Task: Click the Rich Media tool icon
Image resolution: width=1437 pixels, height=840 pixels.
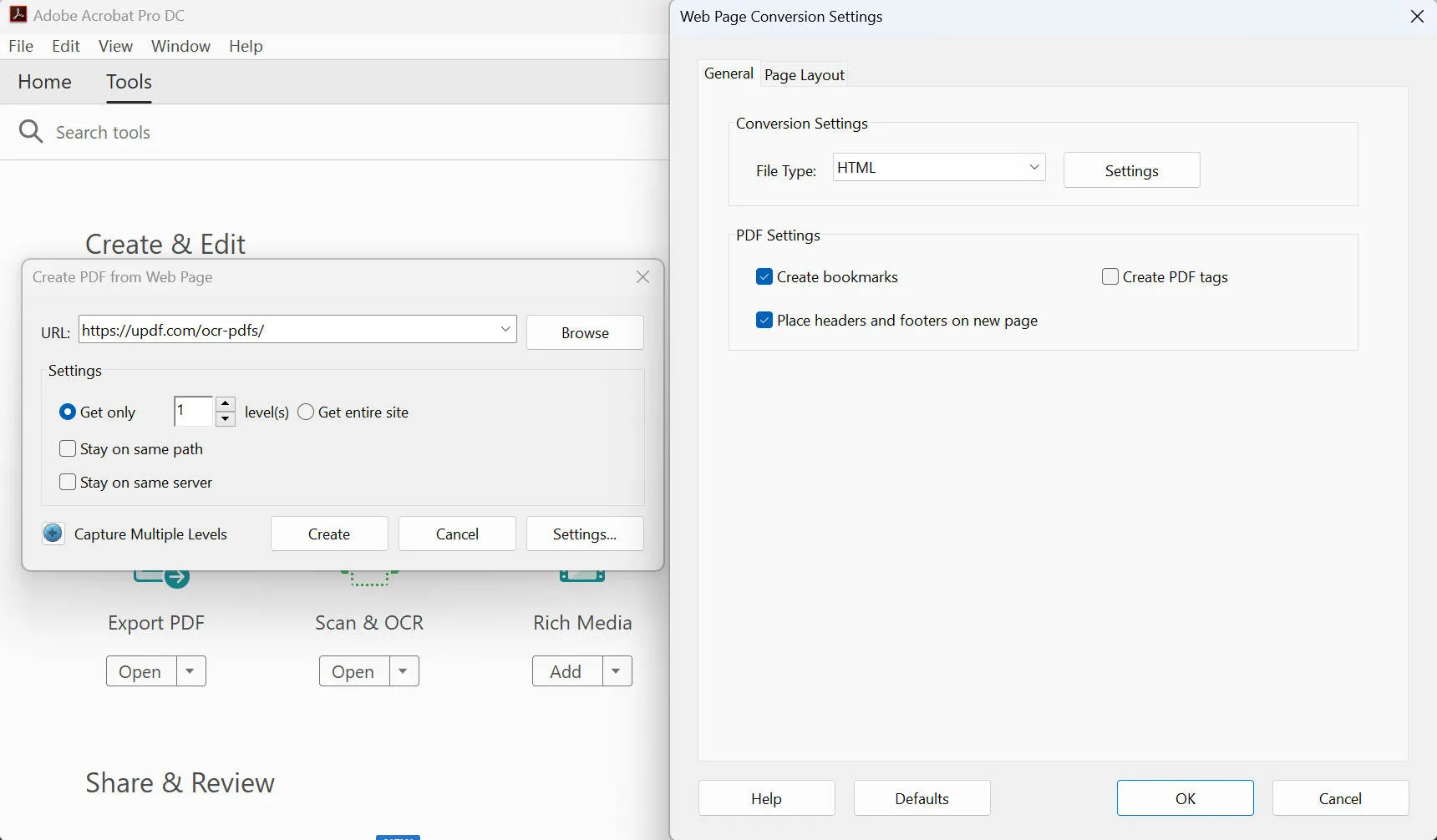Action: pos(582,576)
